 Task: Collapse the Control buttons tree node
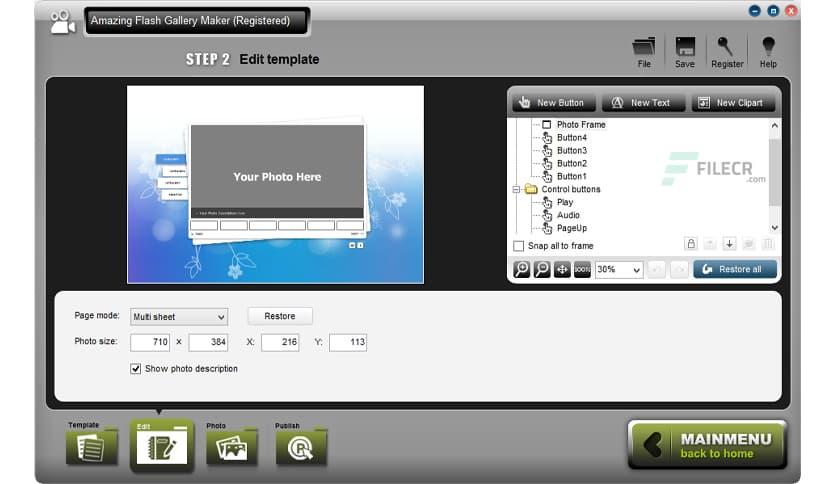(x=516, y=189)
